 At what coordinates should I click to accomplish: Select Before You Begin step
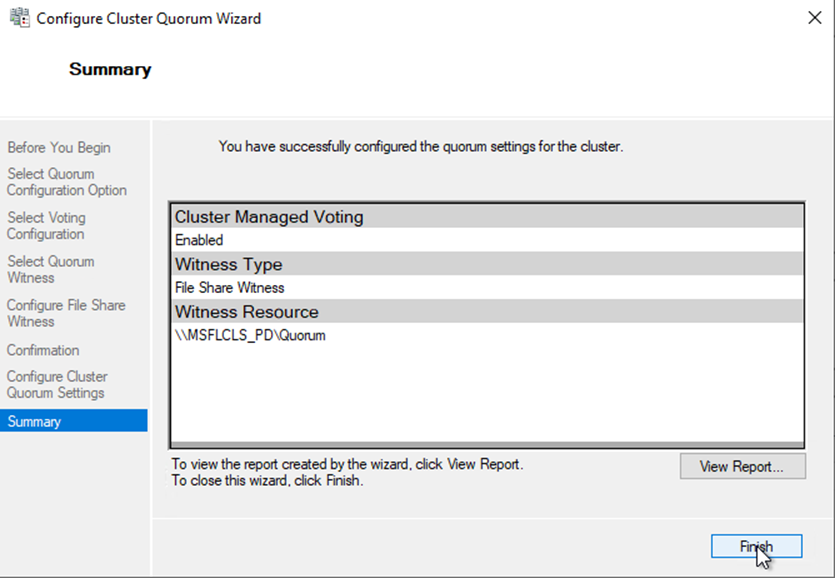(x=59, y=148)
